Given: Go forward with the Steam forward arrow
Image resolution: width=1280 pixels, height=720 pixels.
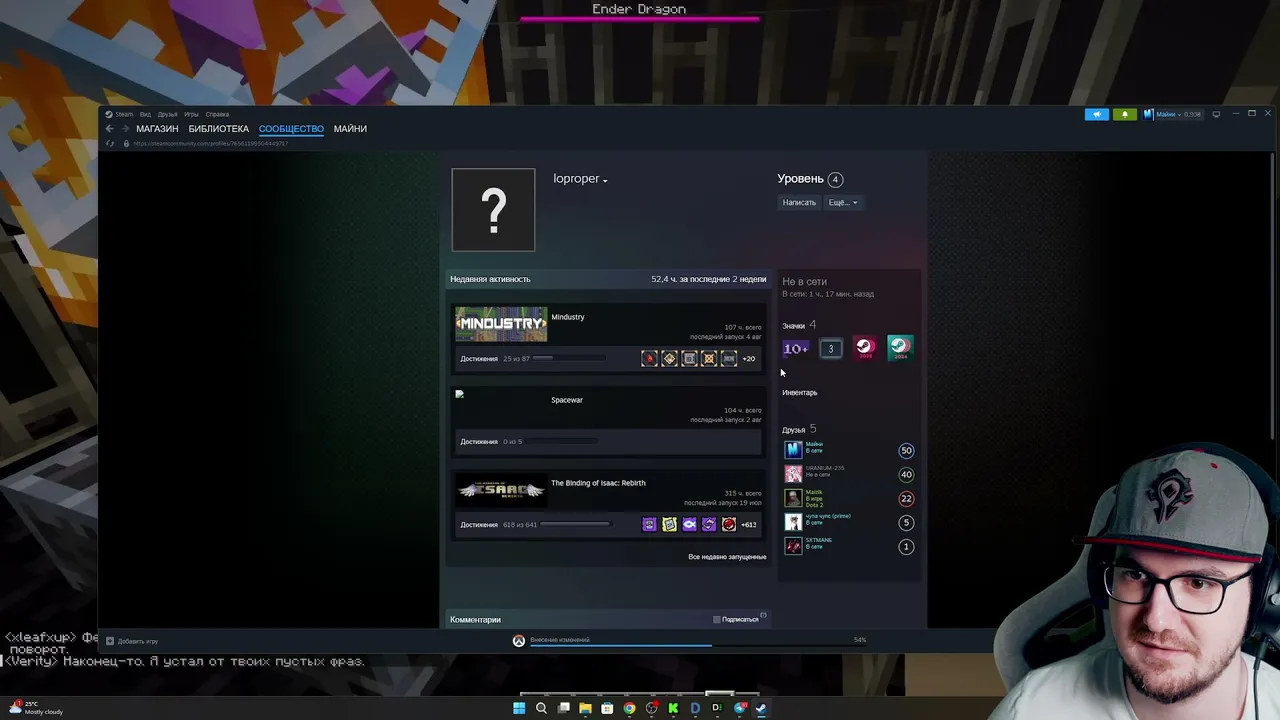Looking at the screenshot, I should (x=125, y=129).
